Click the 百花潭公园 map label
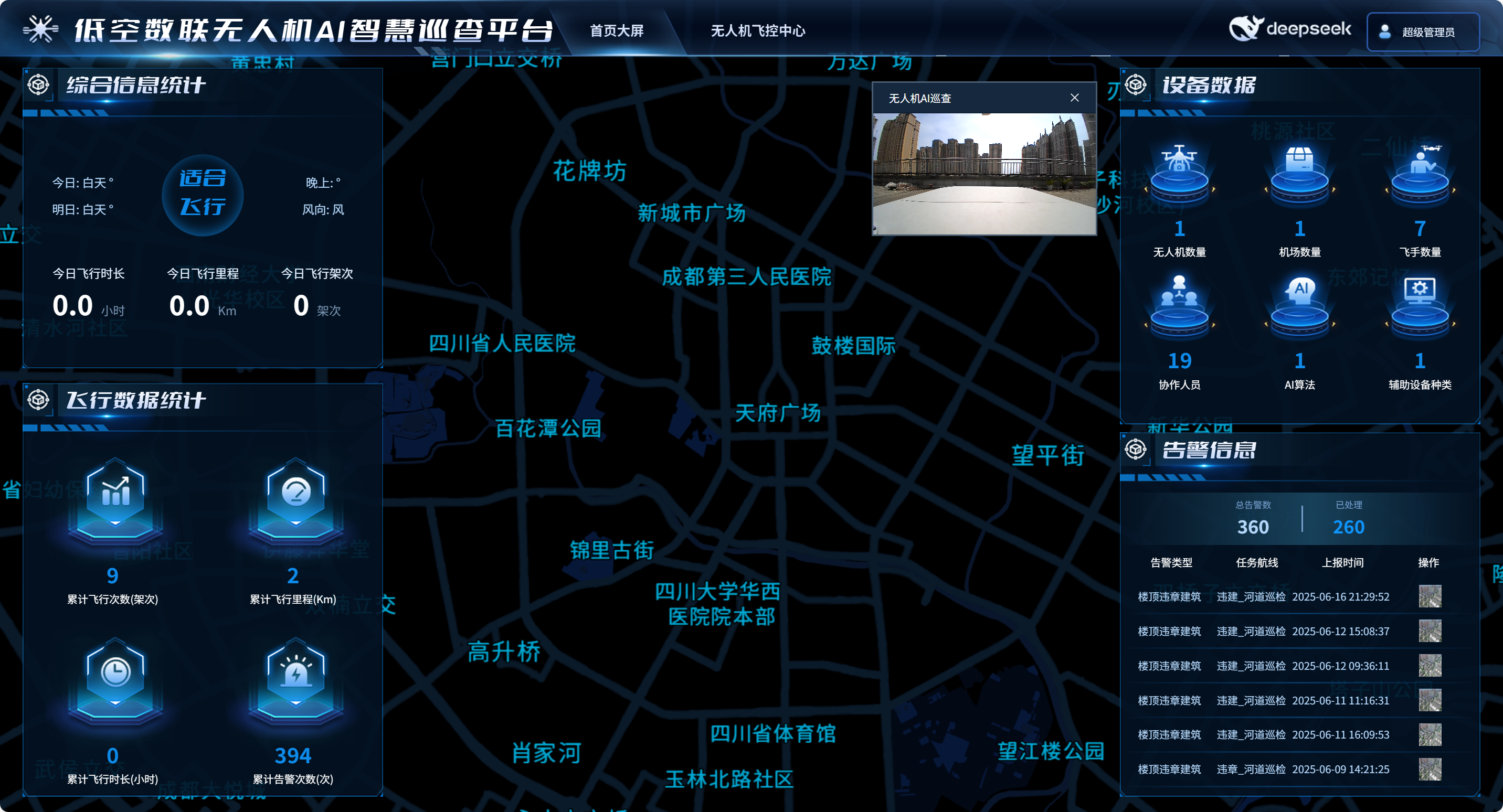The image size is (1503, 812). [548, 428]
